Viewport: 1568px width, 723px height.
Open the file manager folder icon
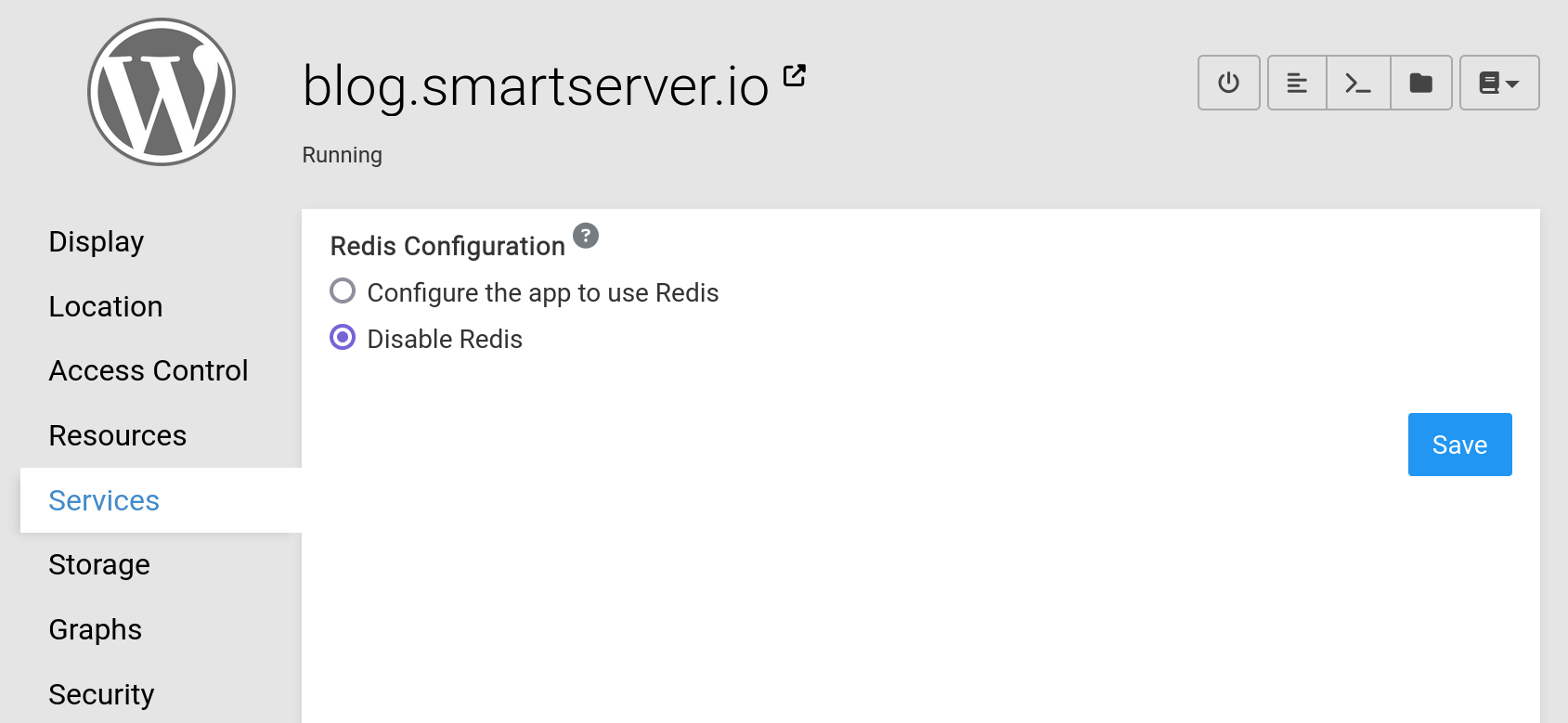click(x=1420, y=83)
